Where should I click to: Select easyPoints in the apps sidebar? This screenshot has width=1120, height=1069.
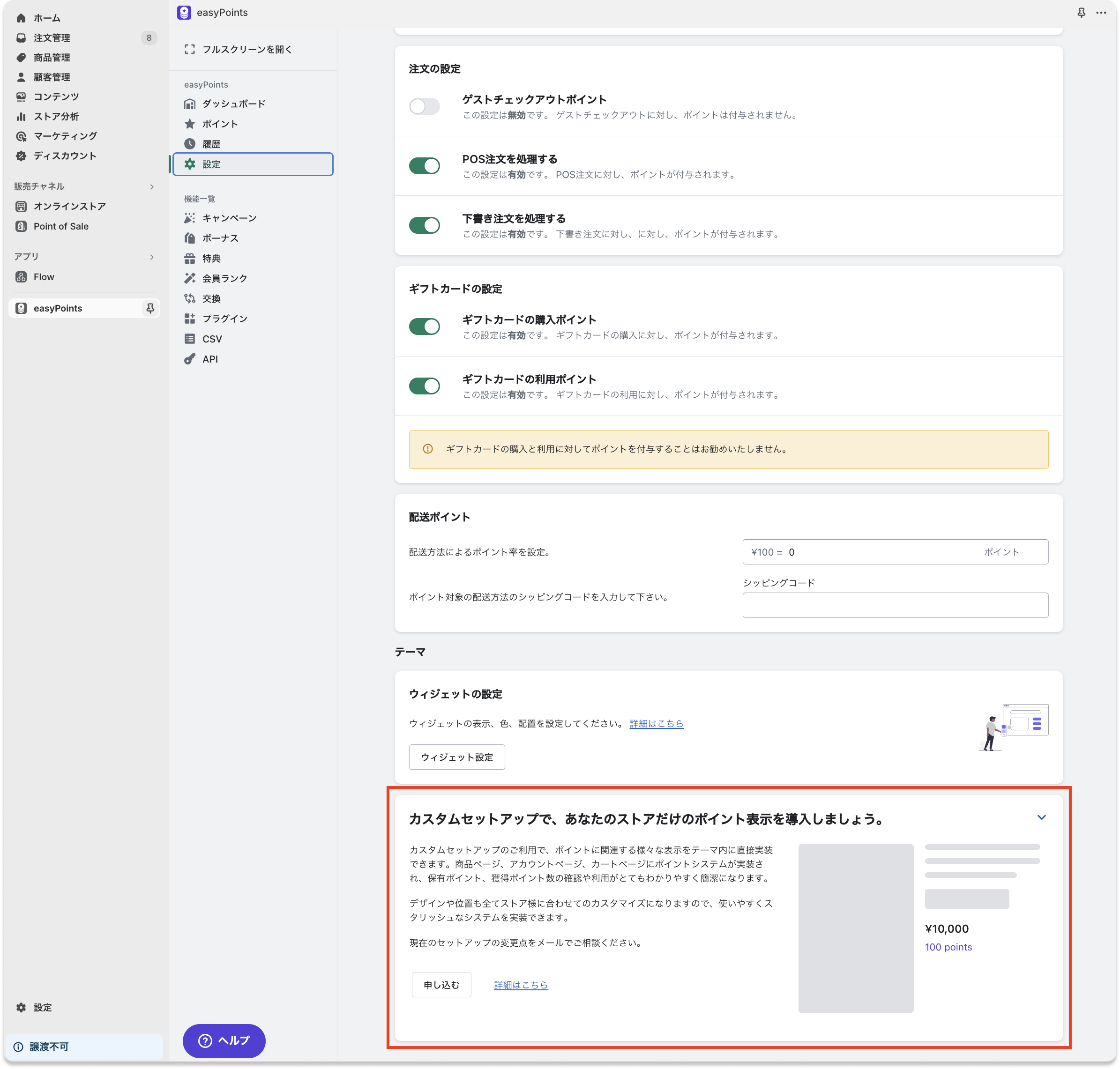click(x=84, y=308)
